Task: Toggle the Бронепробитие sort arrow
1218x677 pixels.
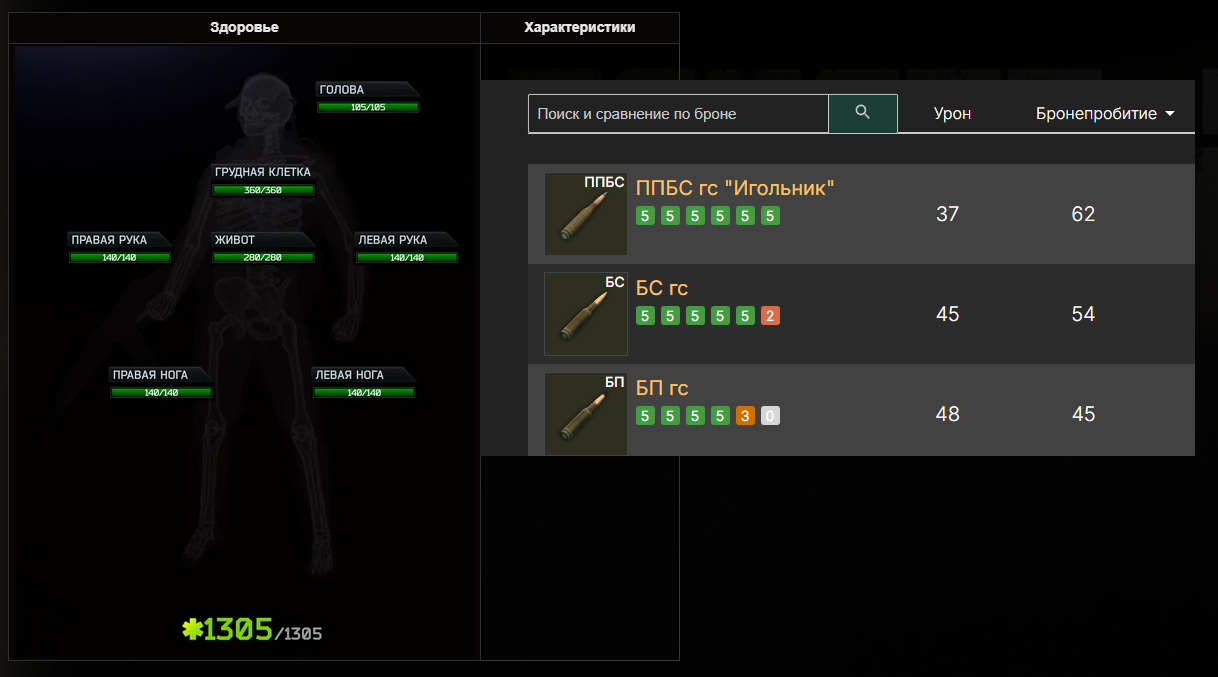Action: (x=1169, y=114)
